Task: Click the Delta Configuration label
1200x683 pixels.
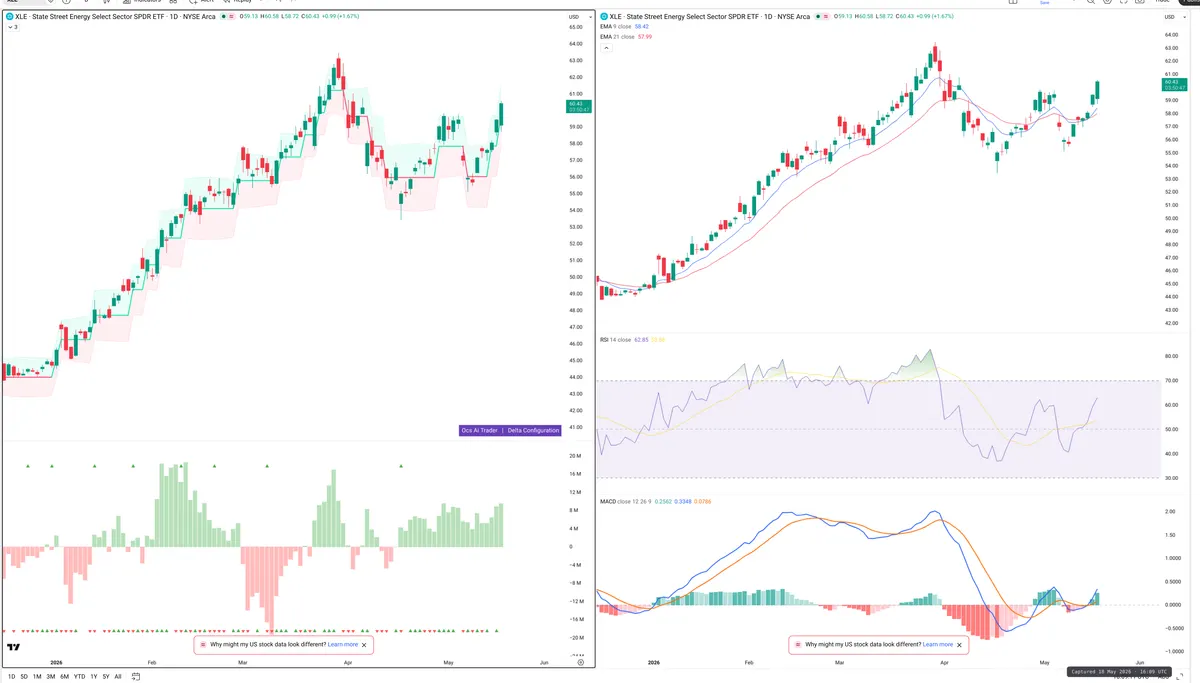Action: [533, 430]
